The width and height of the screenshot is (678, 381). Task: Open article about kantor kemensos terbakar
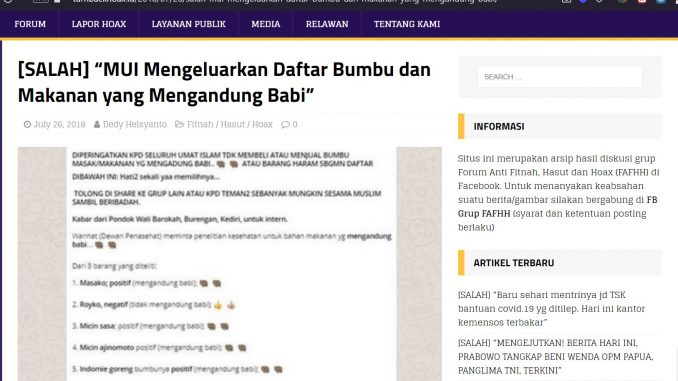point(551,309)
